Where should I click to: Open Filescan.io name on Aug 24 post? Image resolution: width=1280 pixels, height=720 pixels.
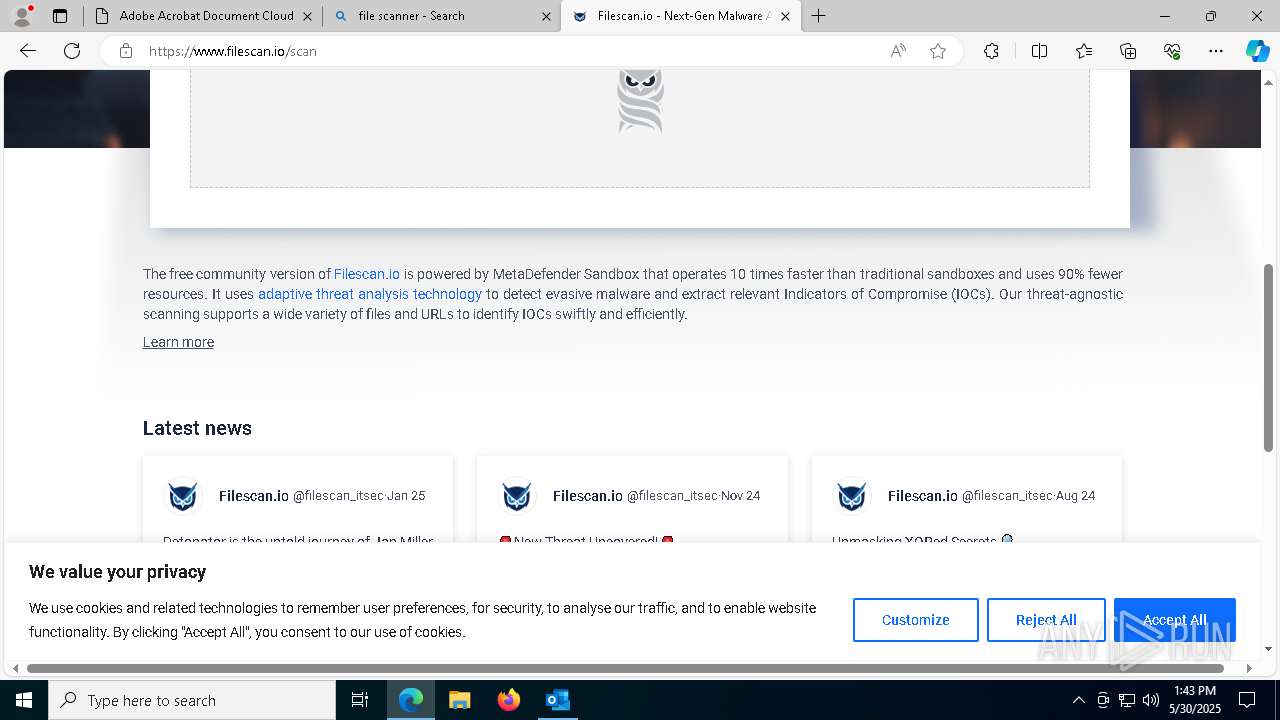click(923, 496)
